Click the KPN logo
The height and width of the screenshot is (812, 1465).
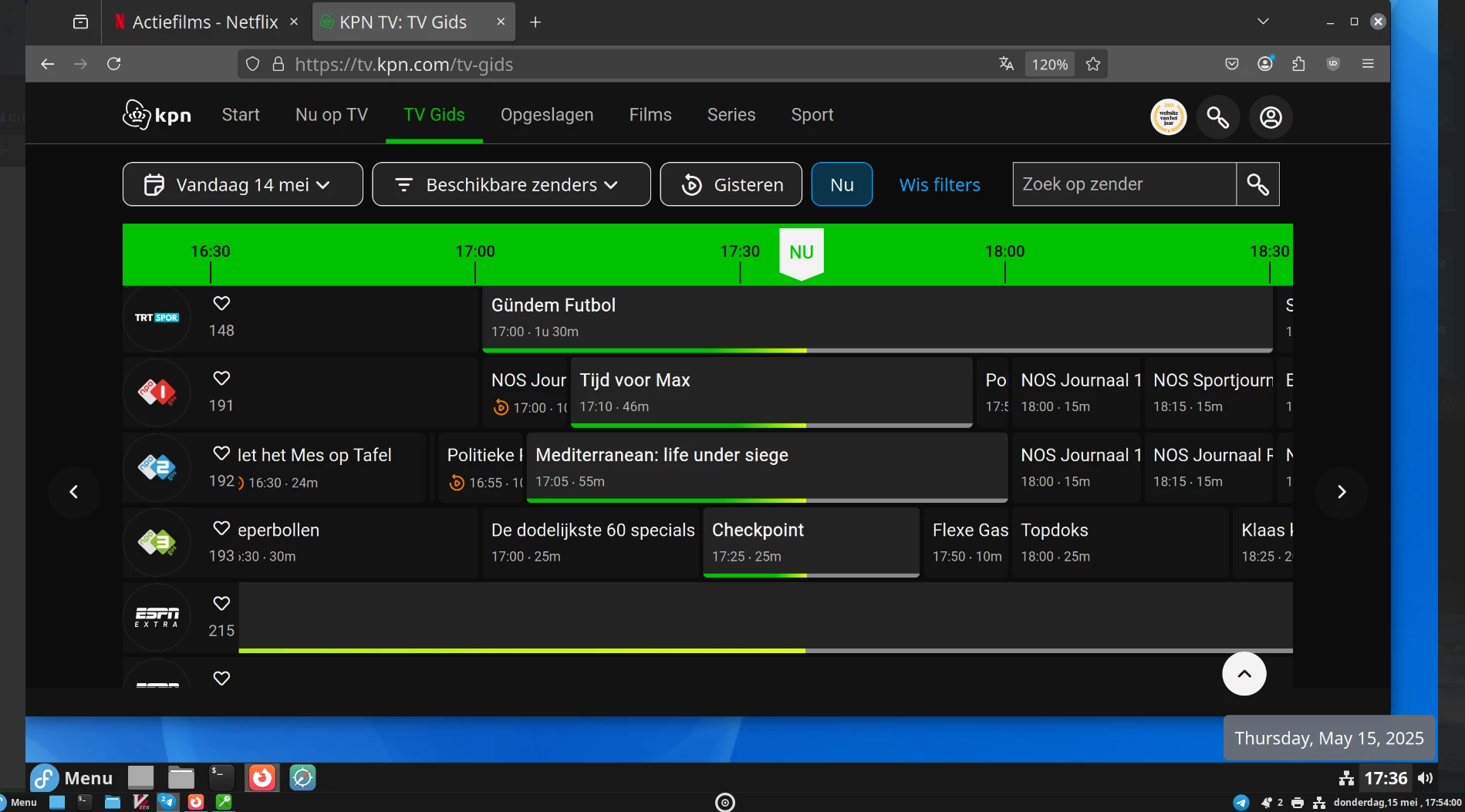click(x=157, y=115)
